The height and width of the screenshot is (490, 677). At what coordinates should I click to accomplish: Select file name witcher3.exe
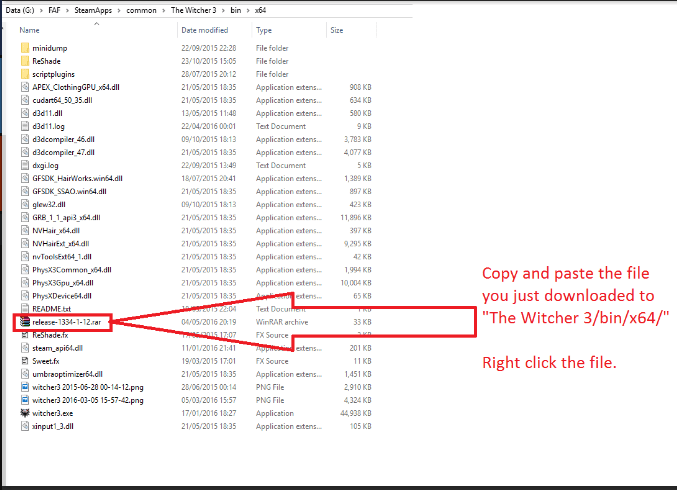tap(53, 413)
